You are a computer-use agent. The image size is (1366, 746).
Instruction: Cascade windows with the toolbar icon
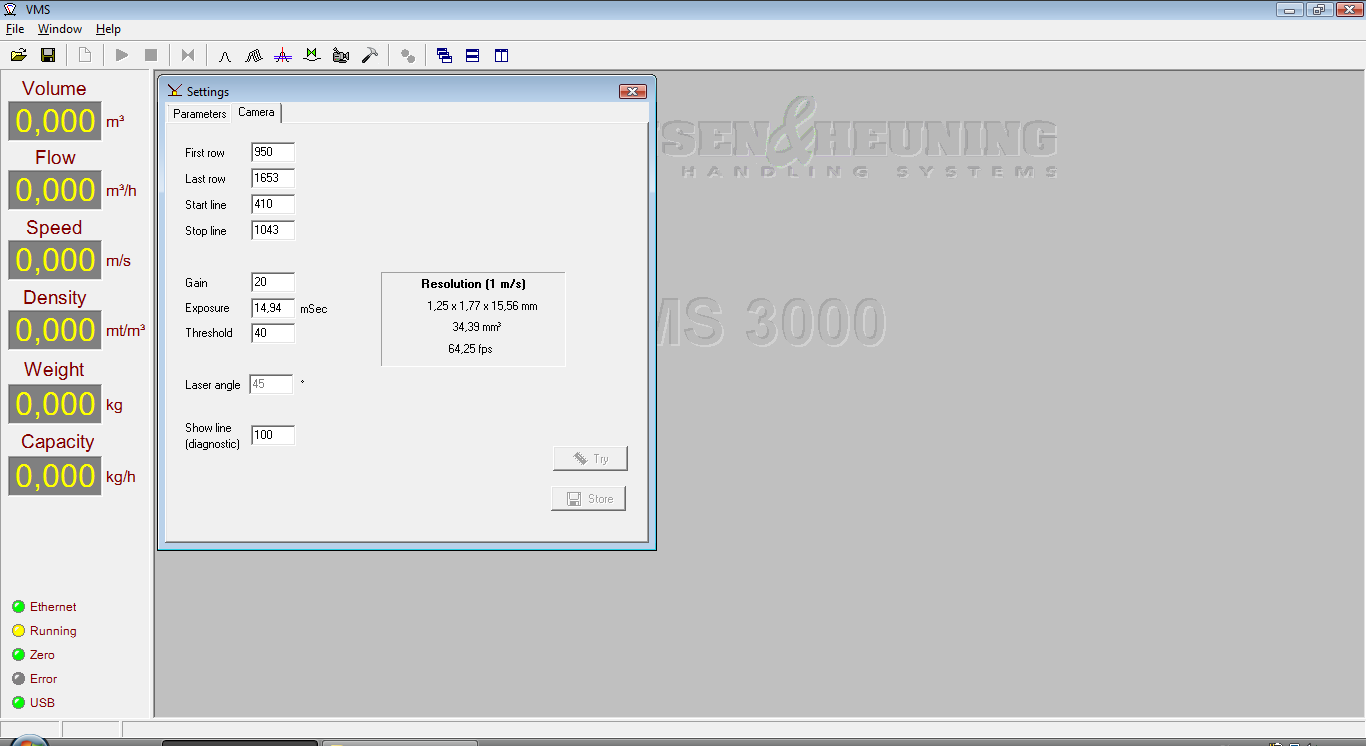[x=444, y=56]
